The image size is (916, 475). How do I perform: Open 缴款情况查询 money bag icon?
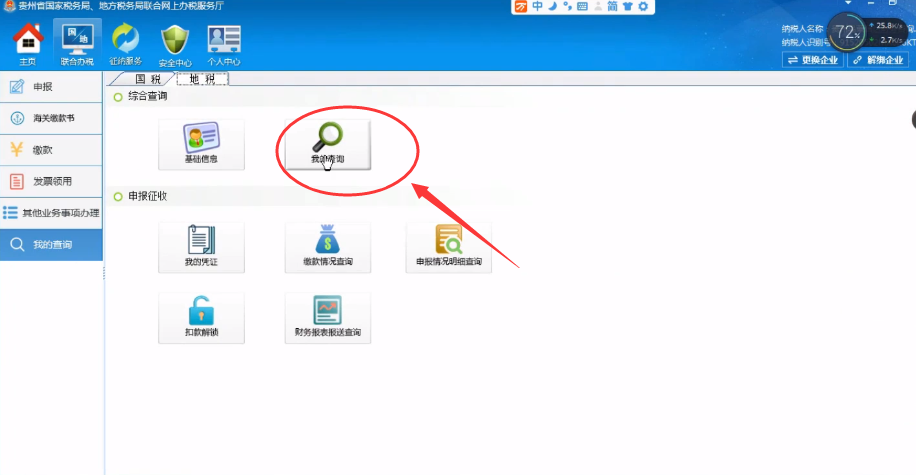coord(327,247)
